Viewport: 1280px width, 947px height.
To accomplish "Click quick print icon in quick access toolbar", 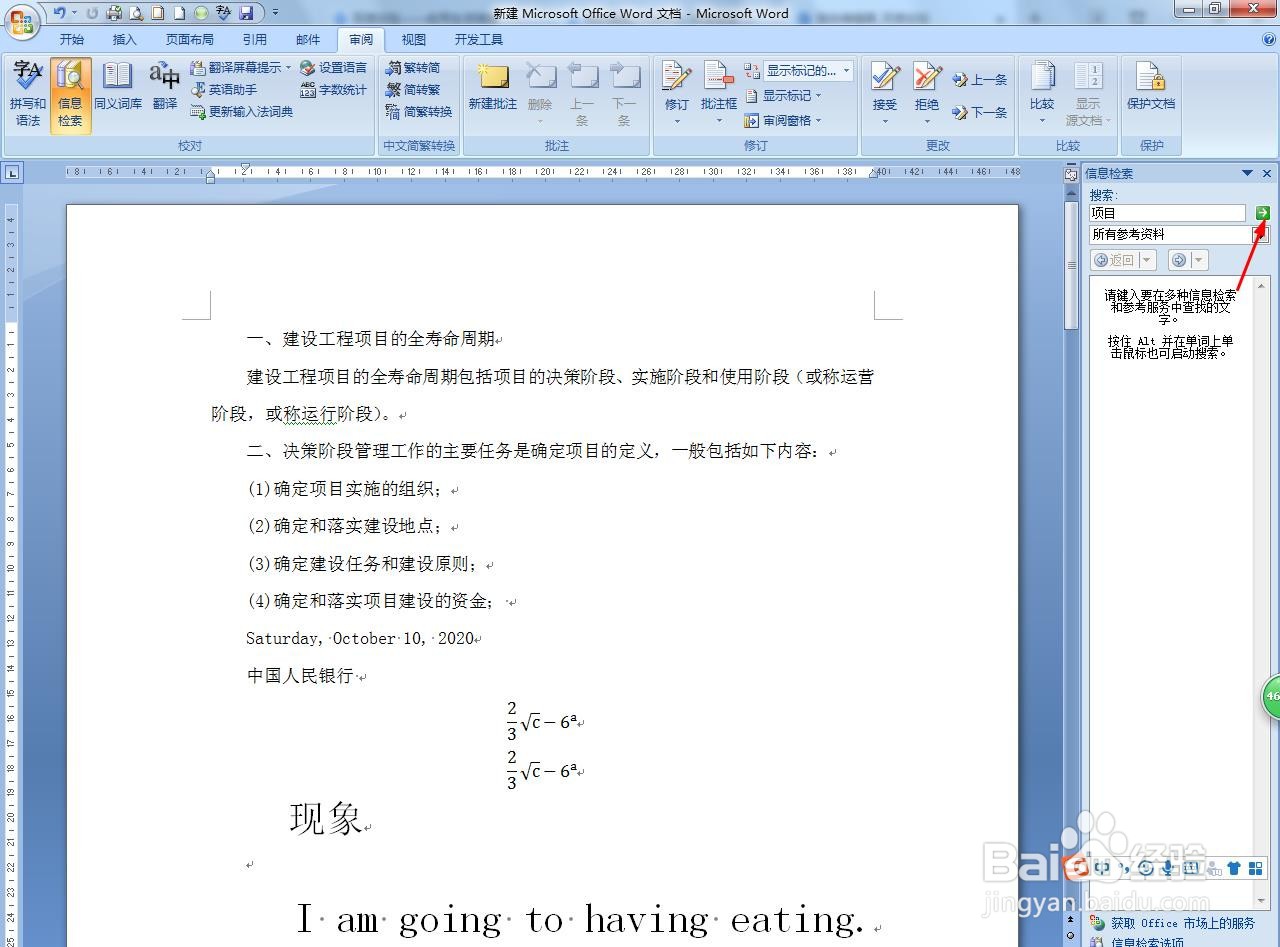I will (x=114, y=13).
